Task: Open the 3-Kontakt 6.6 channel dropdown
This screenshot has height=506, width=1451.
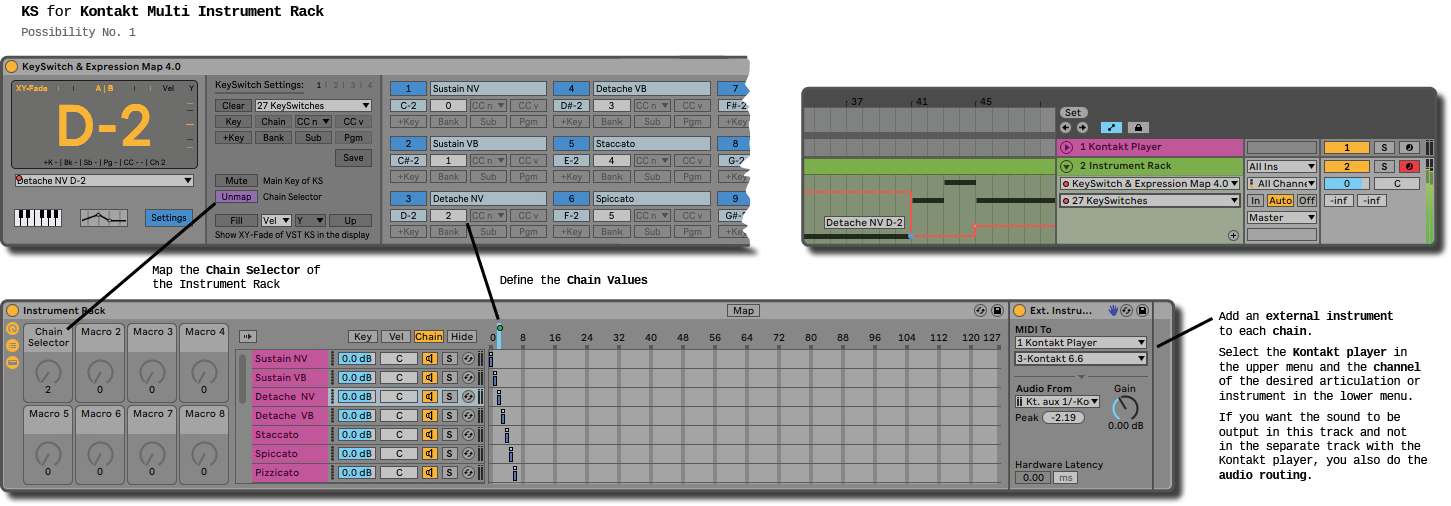Action: coord(1081,358)
